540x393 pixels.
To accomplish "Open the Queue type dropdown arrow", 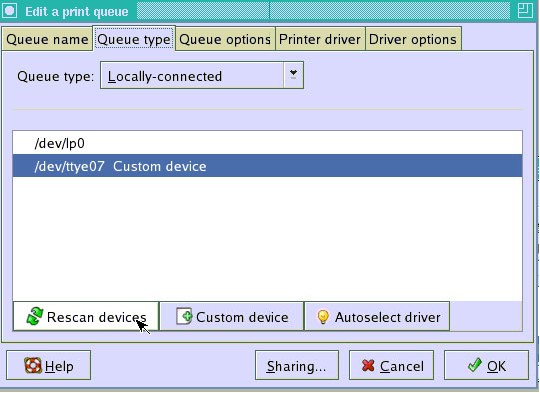I will point(293,75).
